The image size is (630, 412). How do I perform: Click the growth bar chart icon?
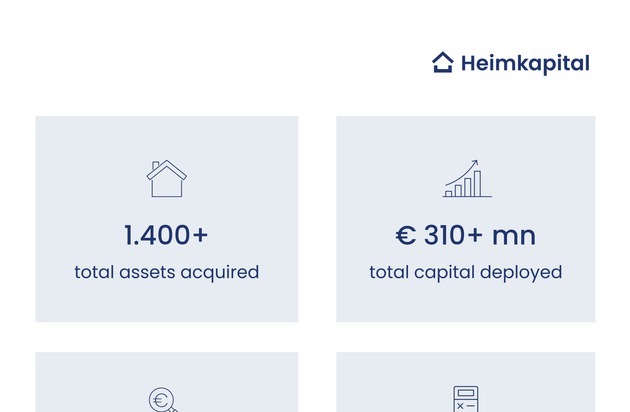click(466, 179)
